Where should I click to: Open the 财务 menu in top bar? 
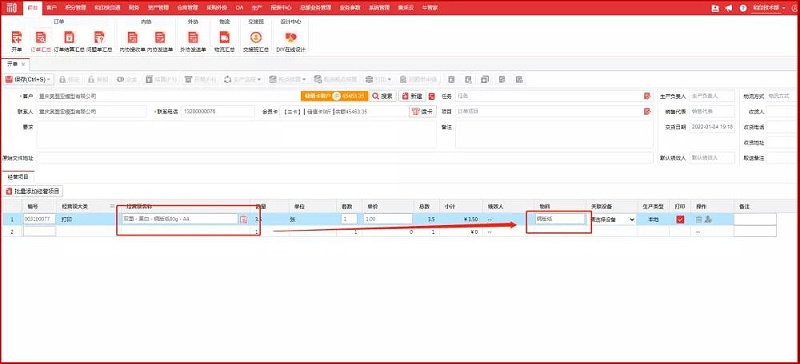tap(134, 8)
